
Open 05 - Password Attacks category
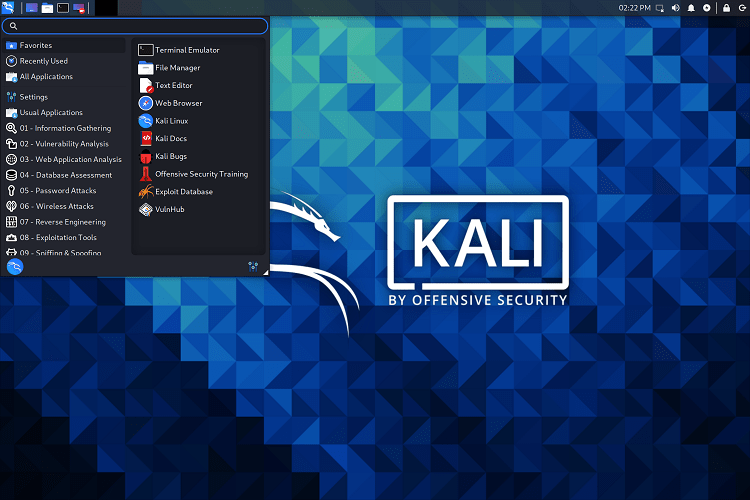click(x=65, y=190)
